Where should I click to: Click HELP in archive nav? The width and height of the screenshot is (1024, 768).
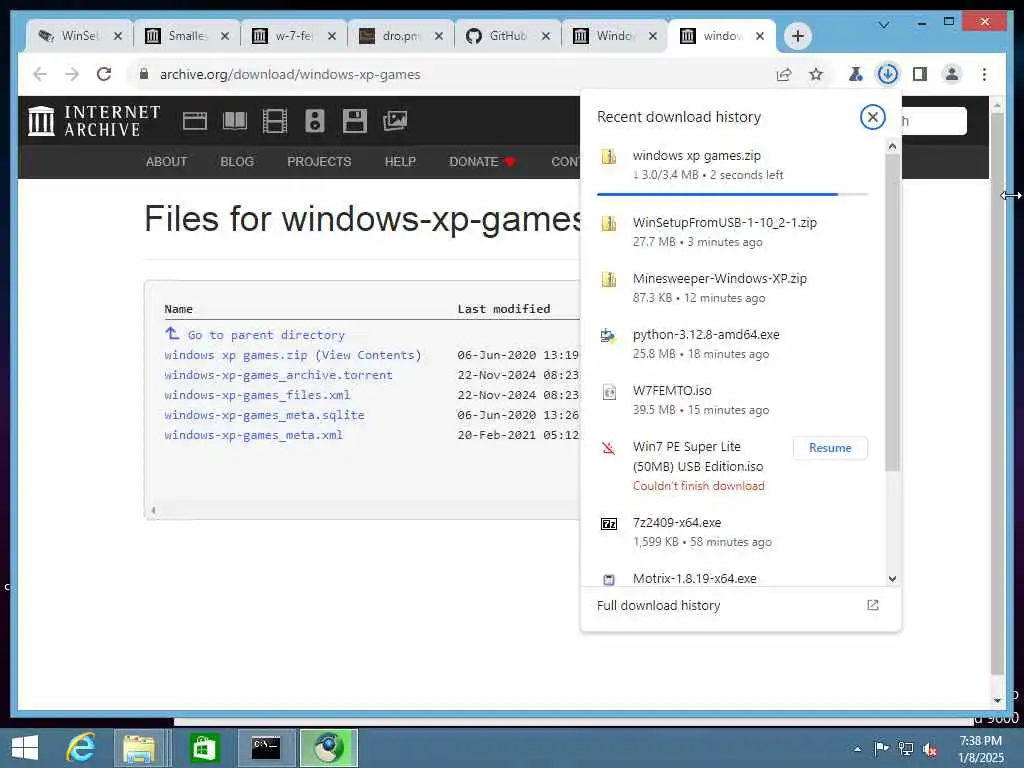[x=400, y=161]
